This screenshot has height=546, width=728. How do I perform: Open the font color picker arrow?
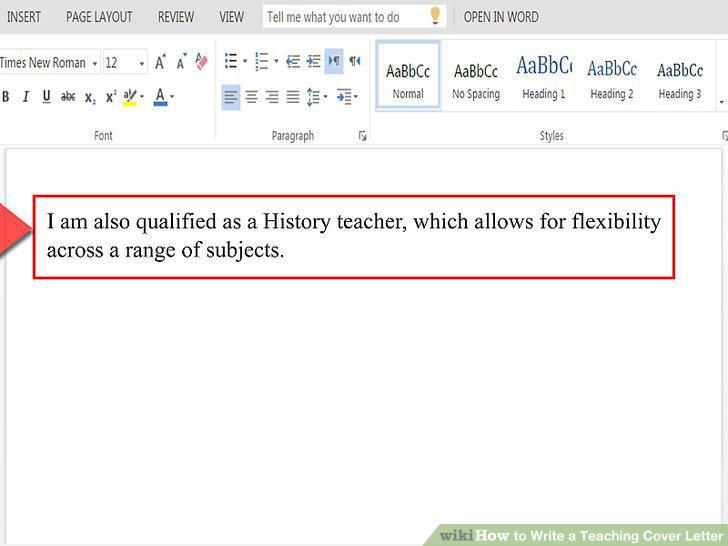coord(172,97)
